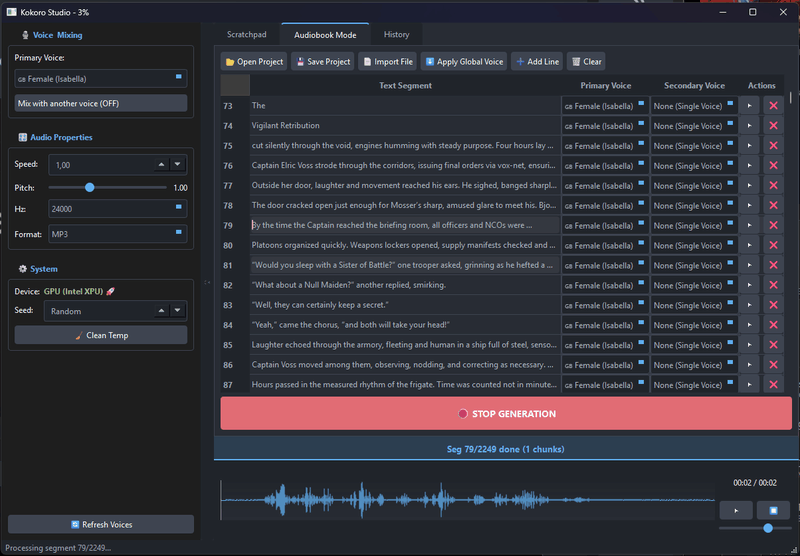Click the Save Project button

[x=323, y=61]
